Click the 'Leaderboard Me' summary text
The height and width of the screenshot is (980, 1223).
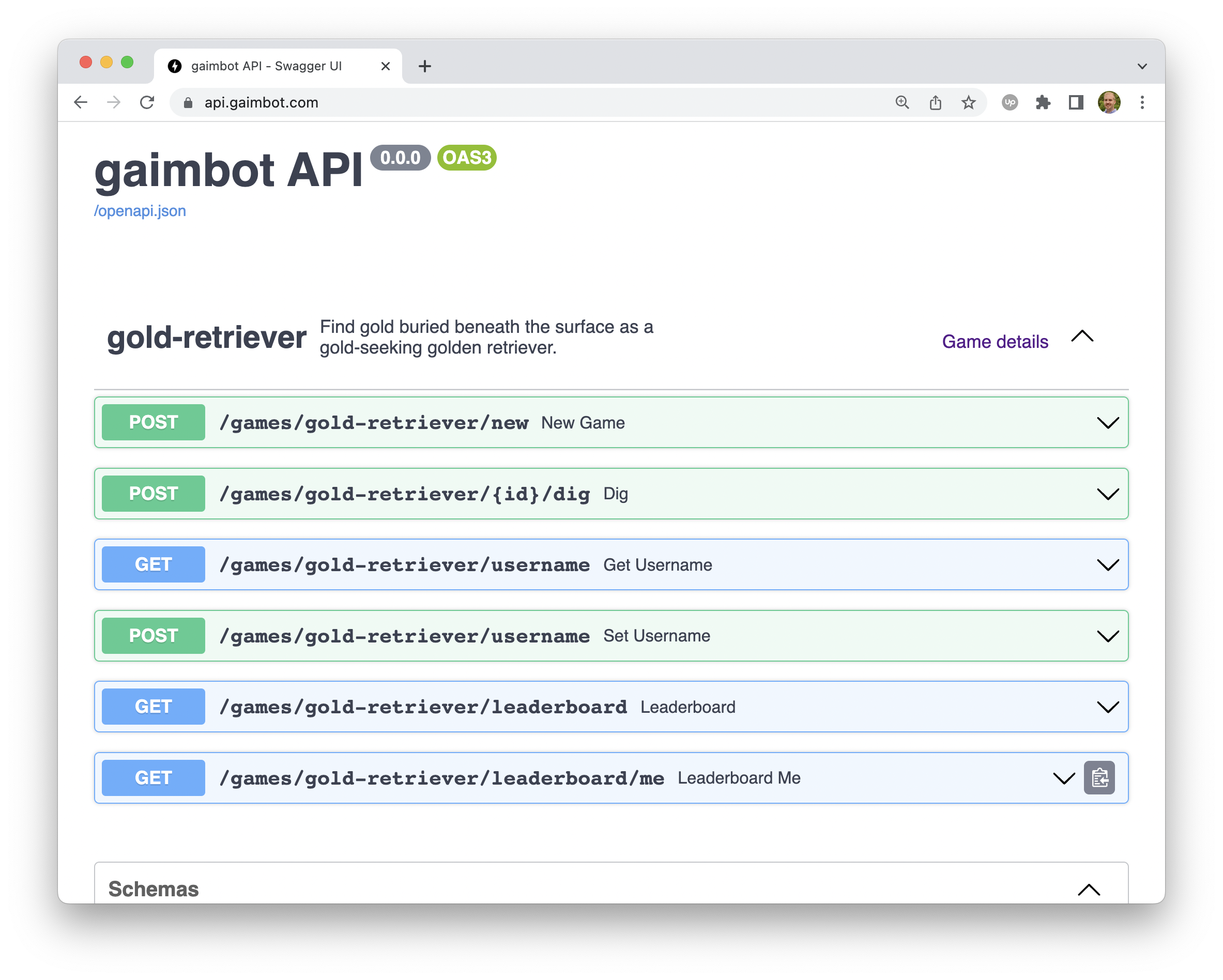pos(739,778)
